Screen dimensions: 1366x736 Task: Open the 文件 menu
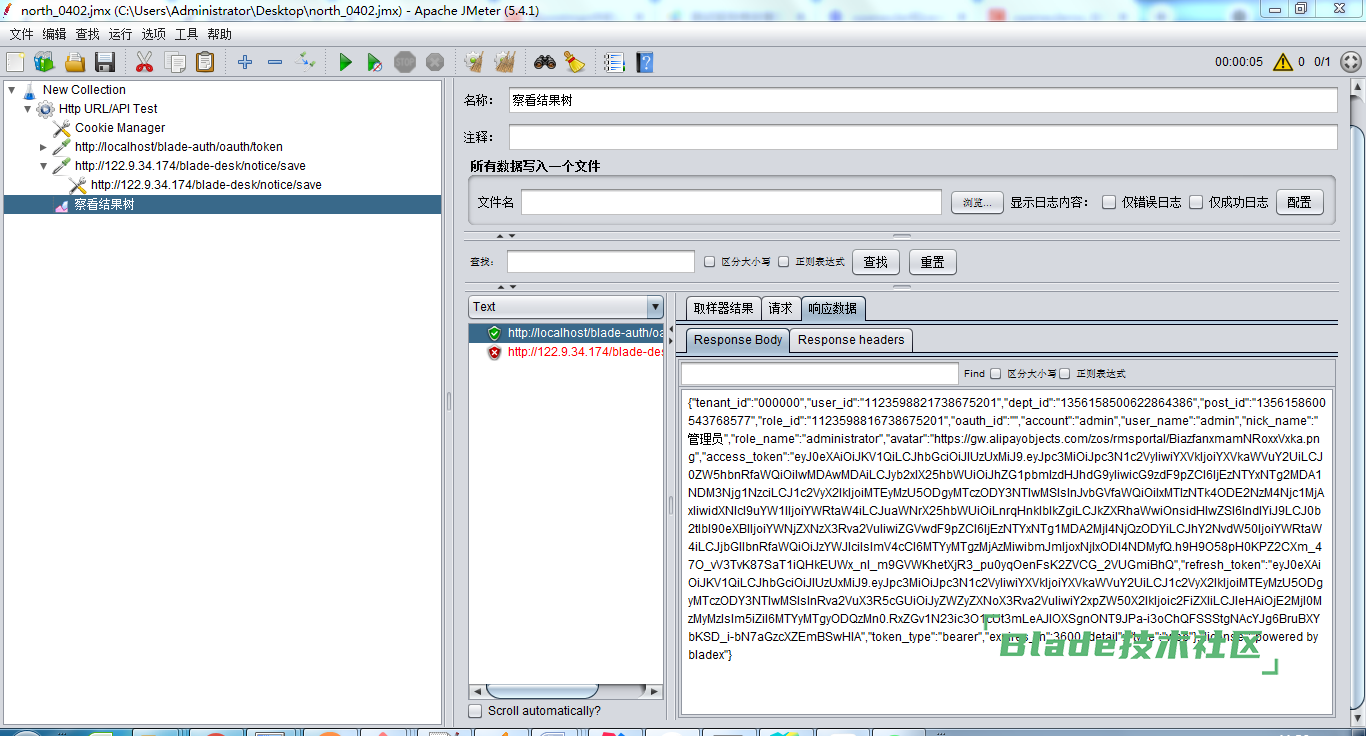pyautogui.click(x=21, y=34)
